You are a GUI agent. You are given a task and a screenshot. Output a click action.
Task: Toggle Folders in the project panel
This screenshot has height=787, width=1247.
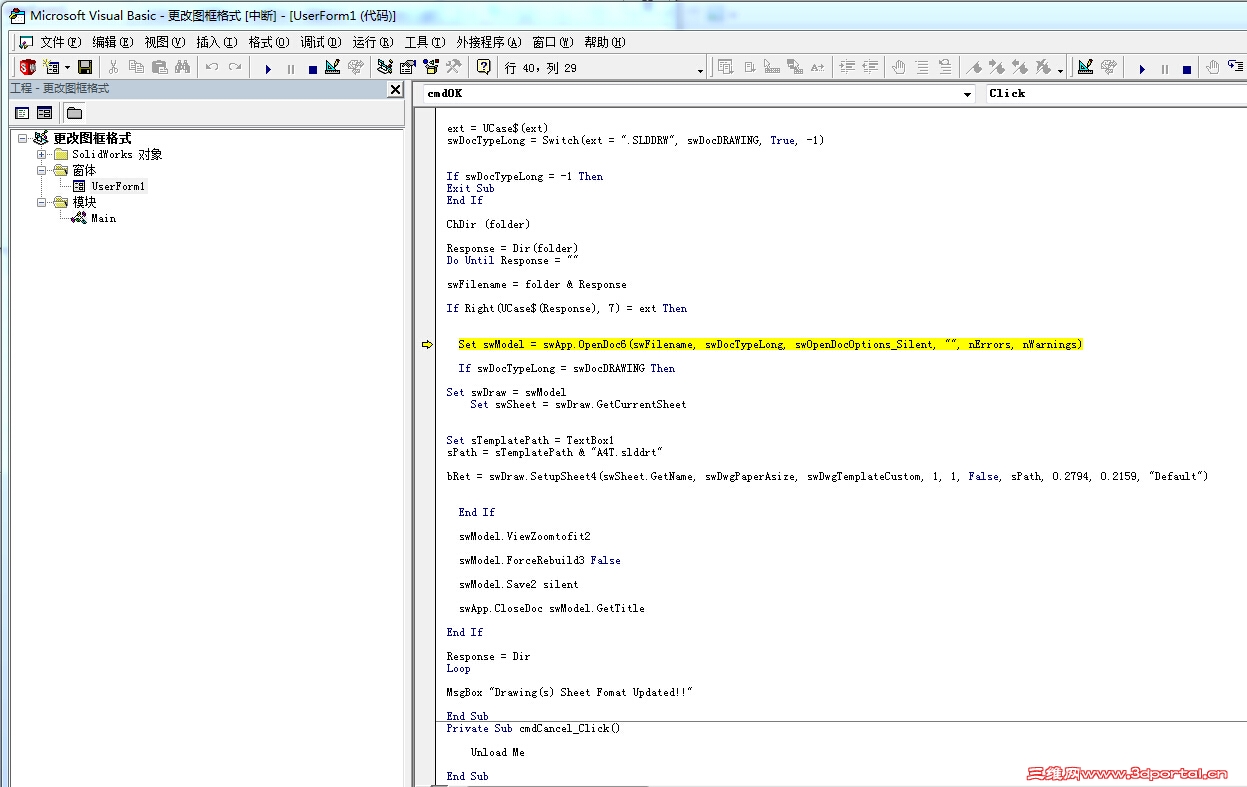74,112
